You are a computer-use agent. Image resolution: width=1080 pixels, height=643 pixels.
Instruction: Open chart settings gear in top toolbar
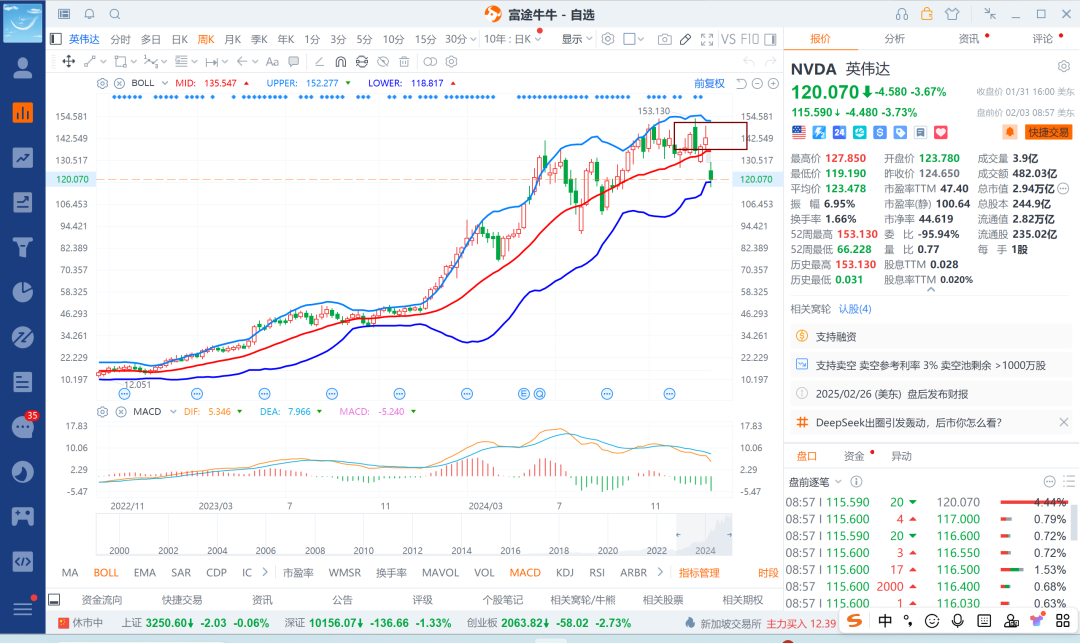608,39
